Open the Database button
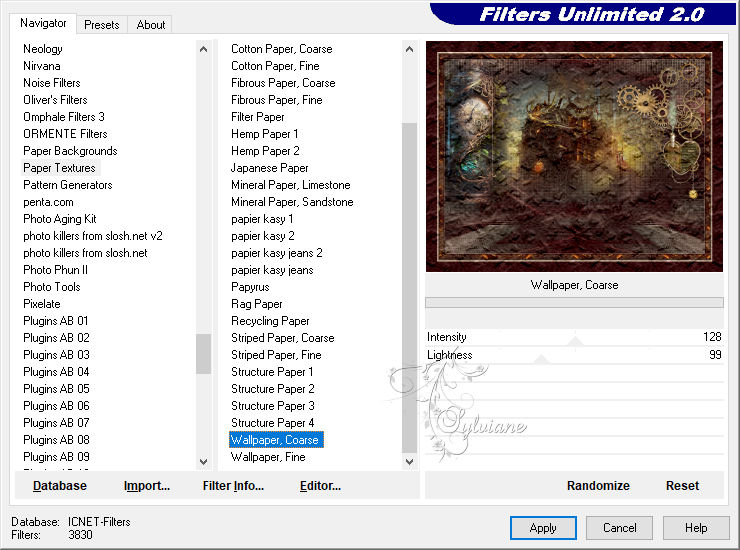The image size is (740, 550). coord(60,486)
